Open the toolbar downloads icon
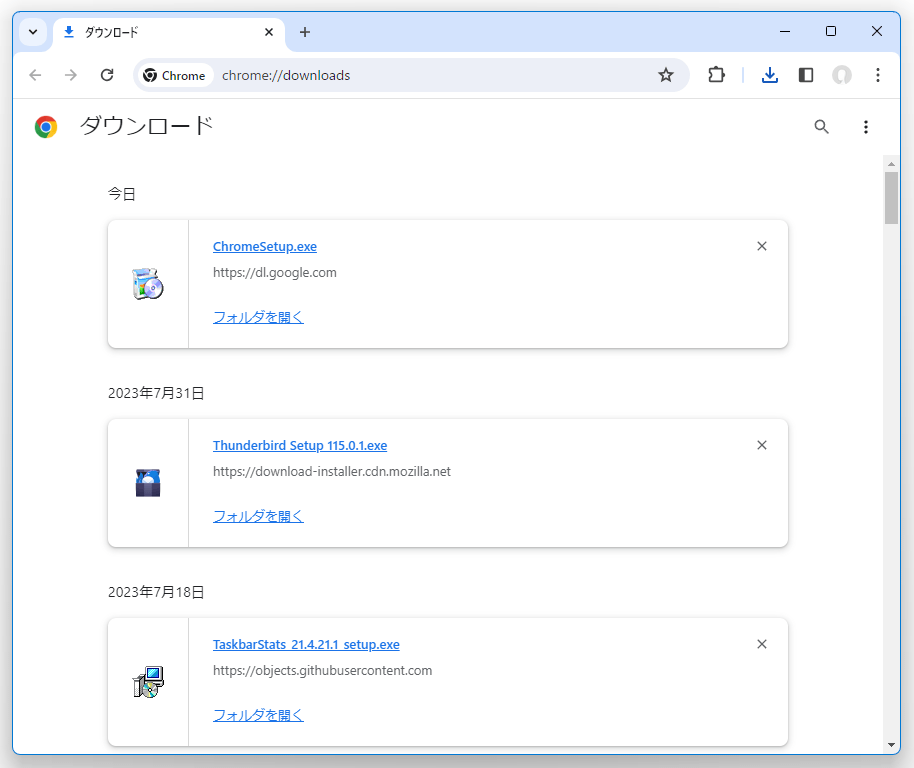Viewport: 914px width, 768px height. [770, 75]
